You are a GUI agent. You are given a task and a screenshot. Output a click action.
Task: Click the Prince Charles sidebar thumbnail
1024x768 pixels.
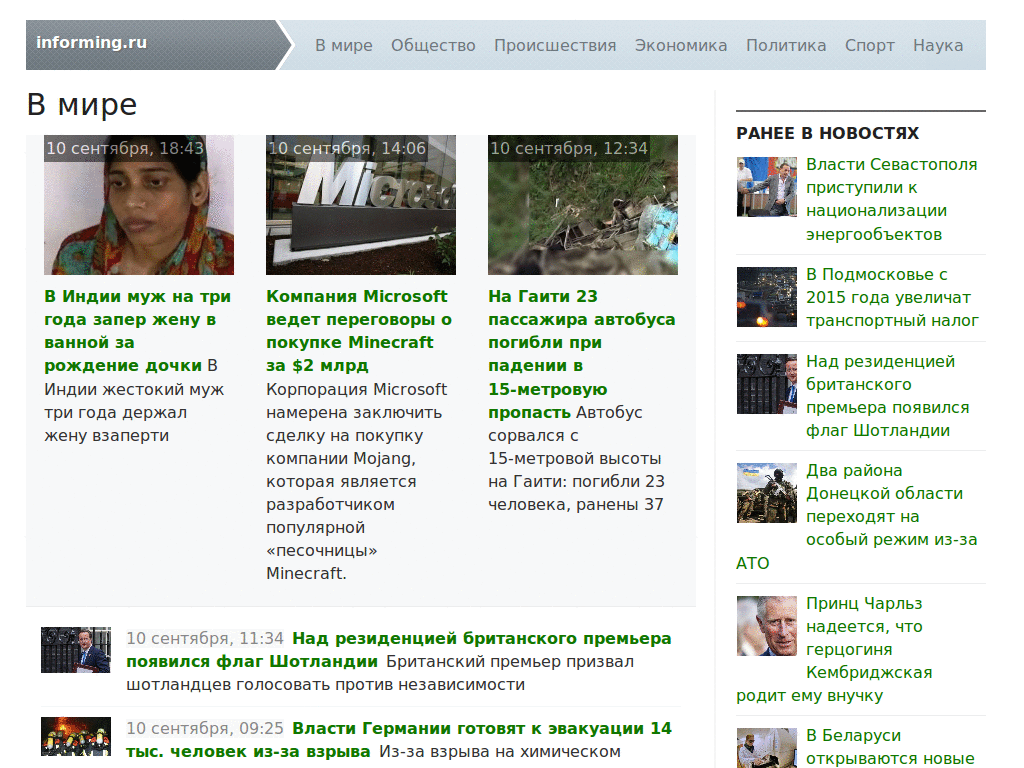pos(767,626)
